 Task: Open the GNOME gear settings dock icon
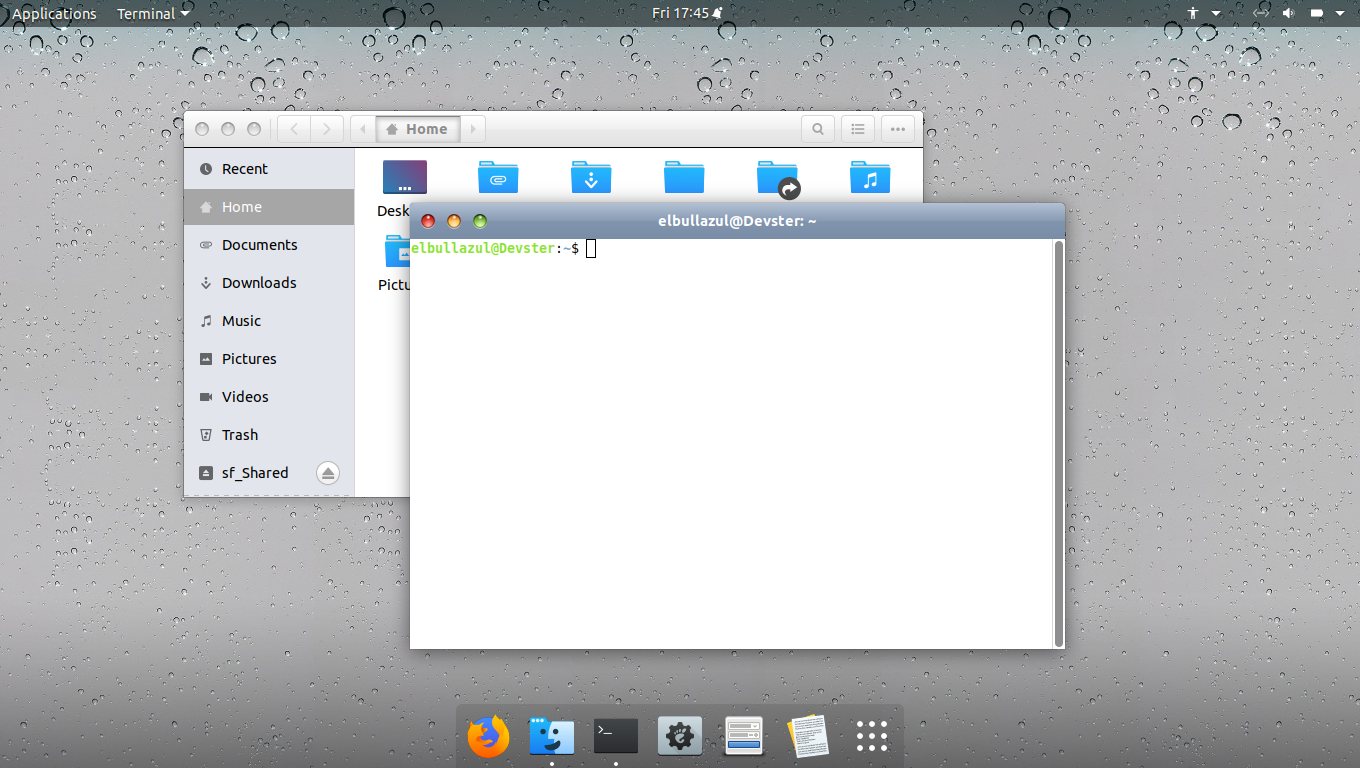point(680,736)
